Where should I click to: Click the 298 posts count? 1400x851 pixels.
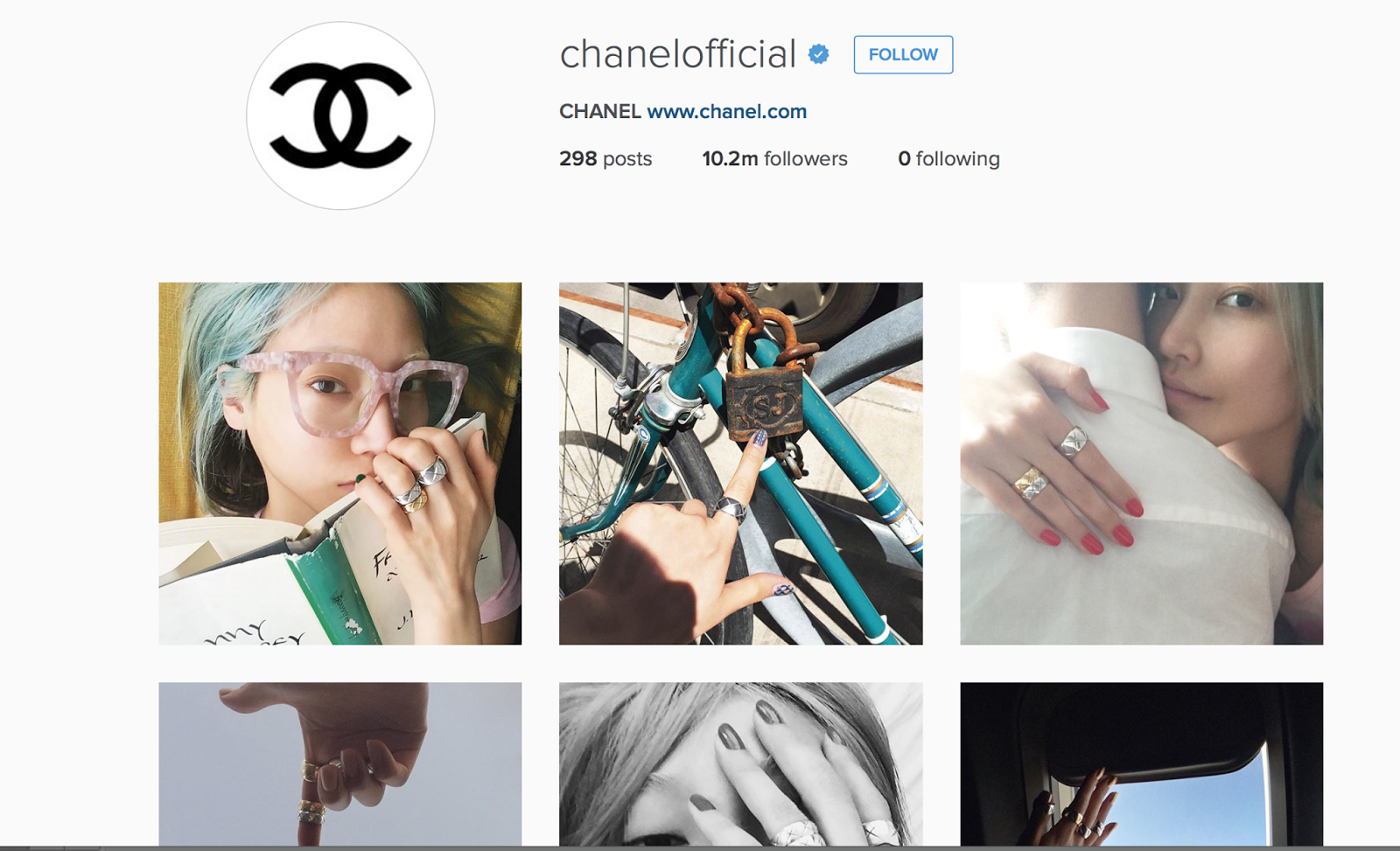[605, 158]
